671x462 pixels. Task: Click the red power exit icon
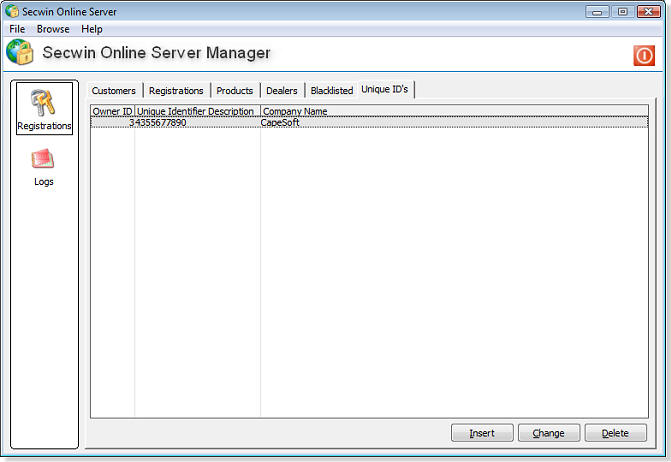coord(644,56)
